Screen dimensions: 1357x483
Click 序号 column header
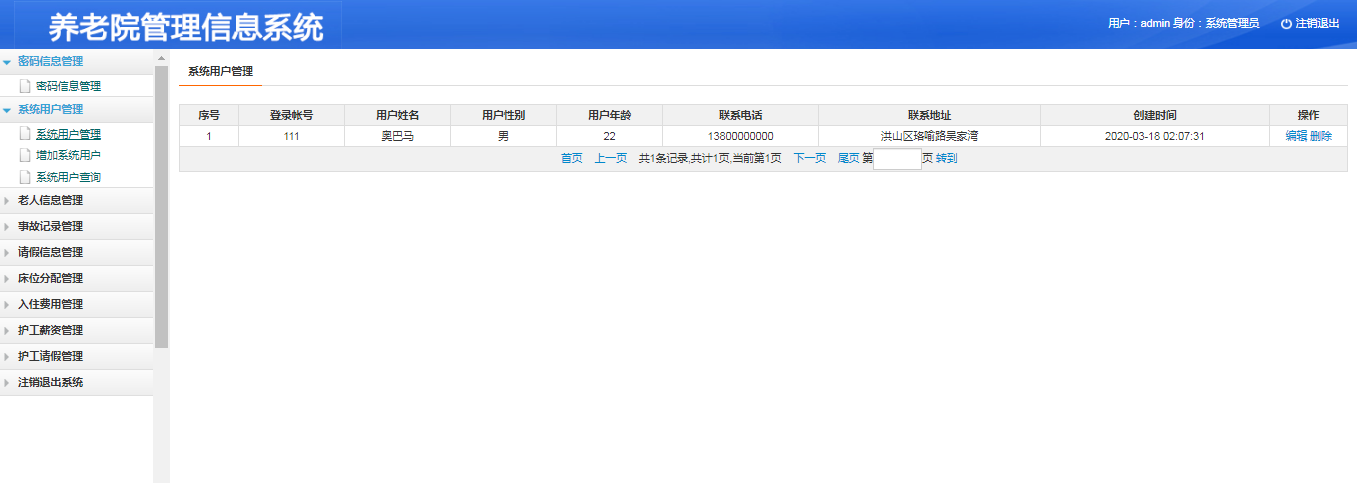click(209, 115)
